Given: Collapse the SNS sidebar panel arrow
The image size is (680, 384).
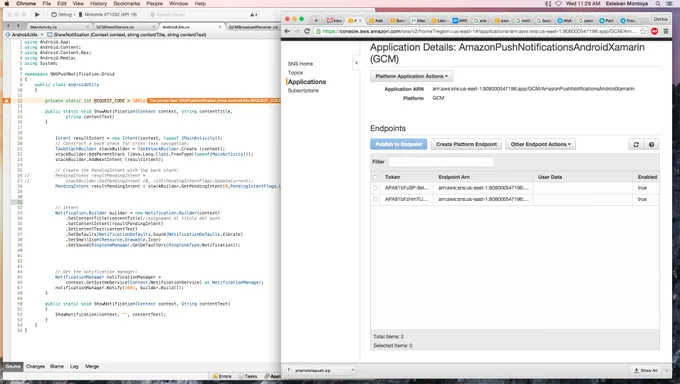Looking at the screenshot, I should 356,63.
